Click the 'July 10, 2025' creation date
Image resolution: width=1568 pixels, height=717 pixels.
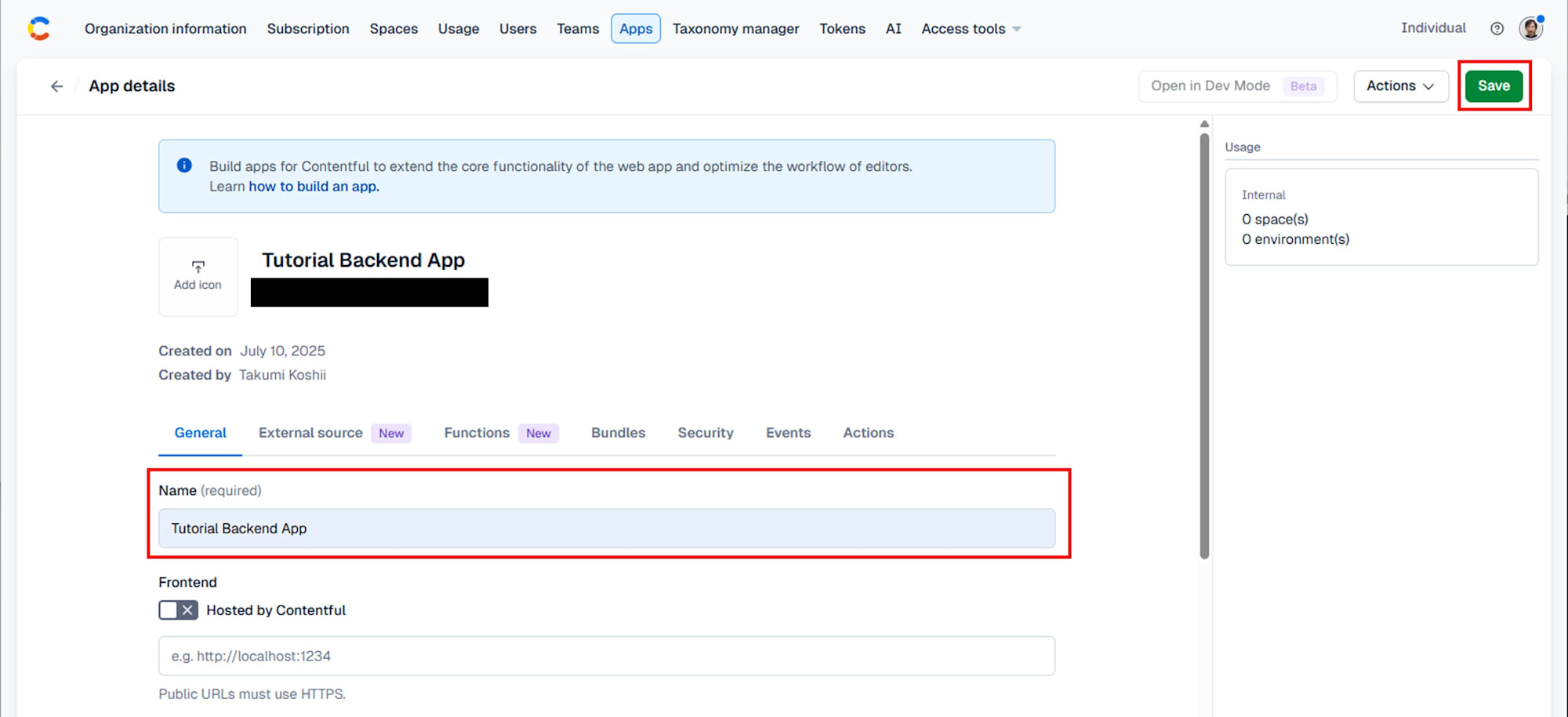point(282,351)
